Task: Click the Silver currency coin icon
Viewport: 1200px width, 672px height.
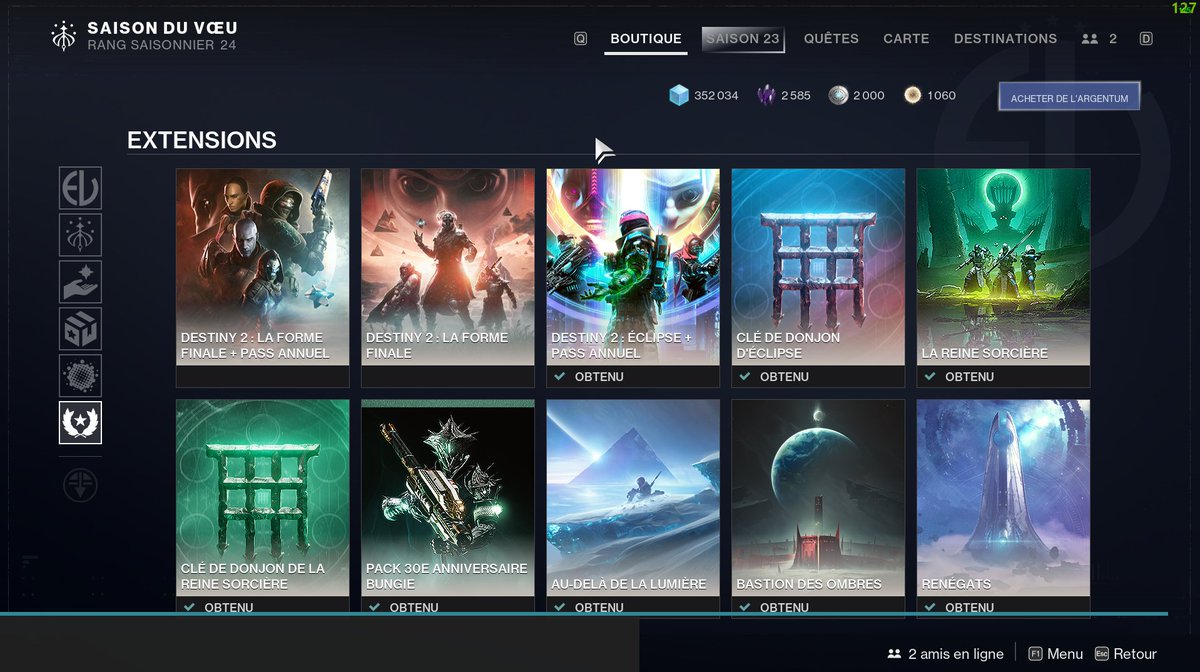Action: click(838, 95)
